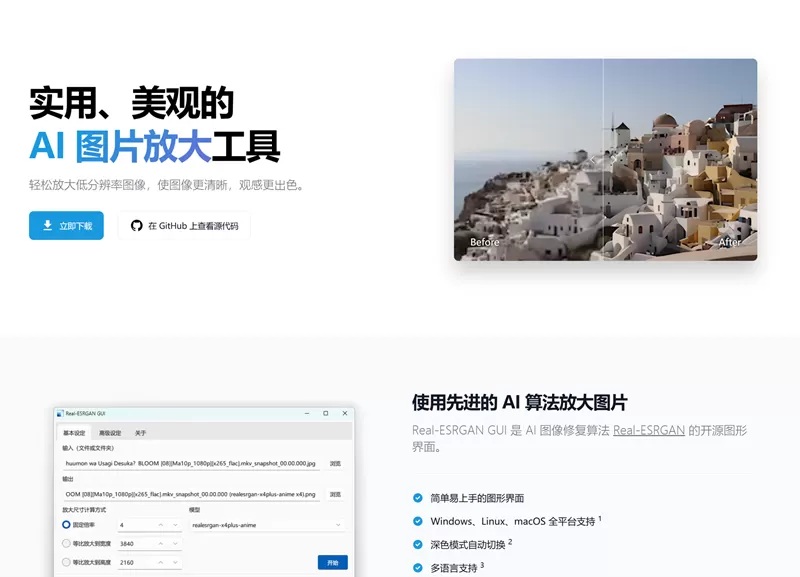Open footnote 1 after 全平台支持
Viewport: 800px width, 577px height.
click(600, 518)
